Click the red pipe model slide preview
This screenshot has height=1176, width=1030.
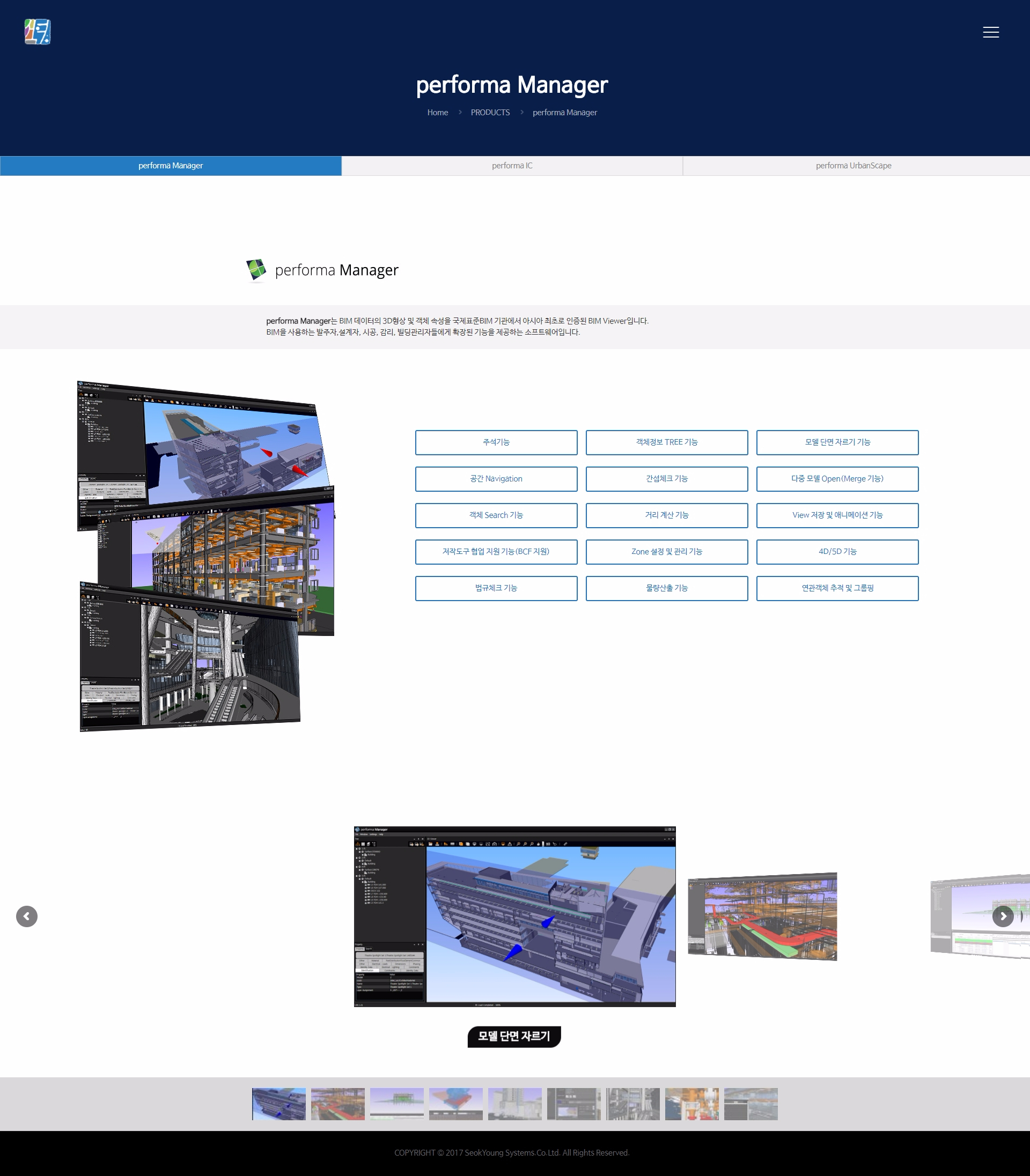762,916
